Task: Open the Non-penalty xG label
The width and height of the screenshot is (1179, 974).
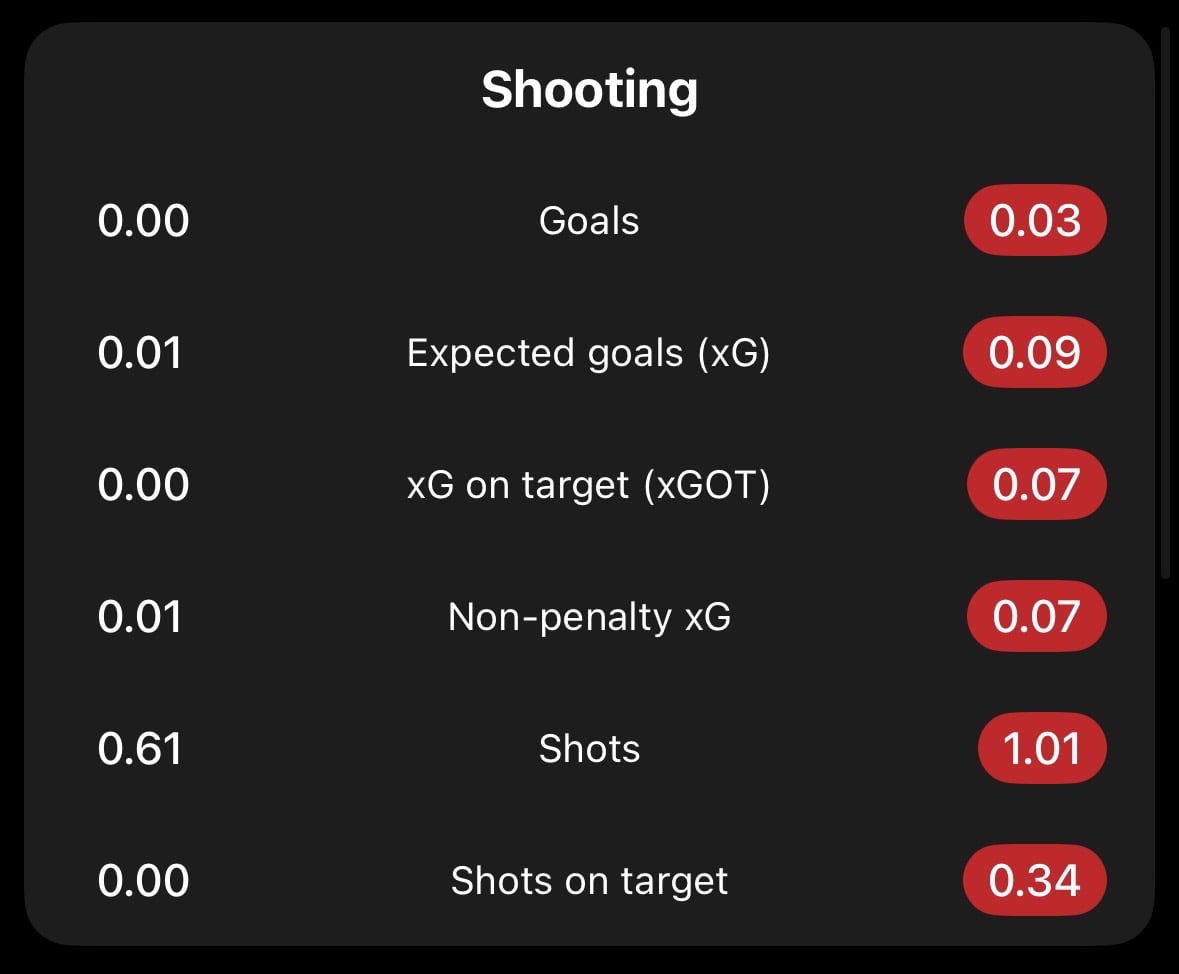Action: (590, 617)
